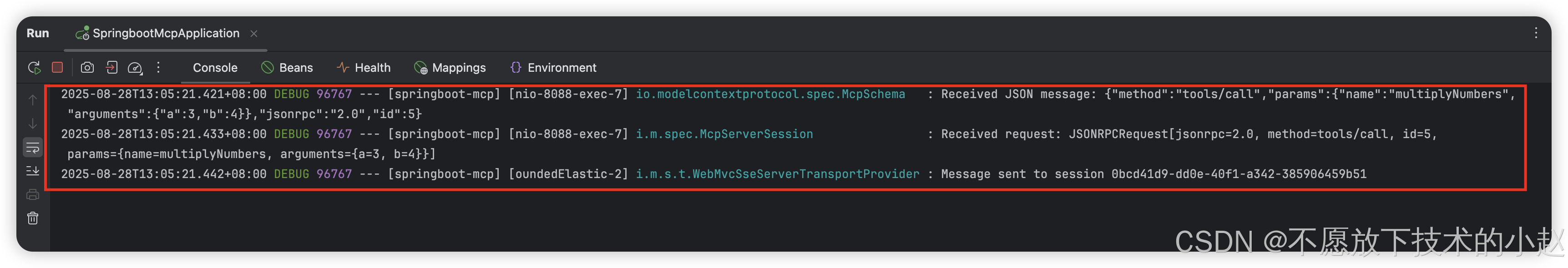
Task: Switch to the Console tab
Action: 215,68
